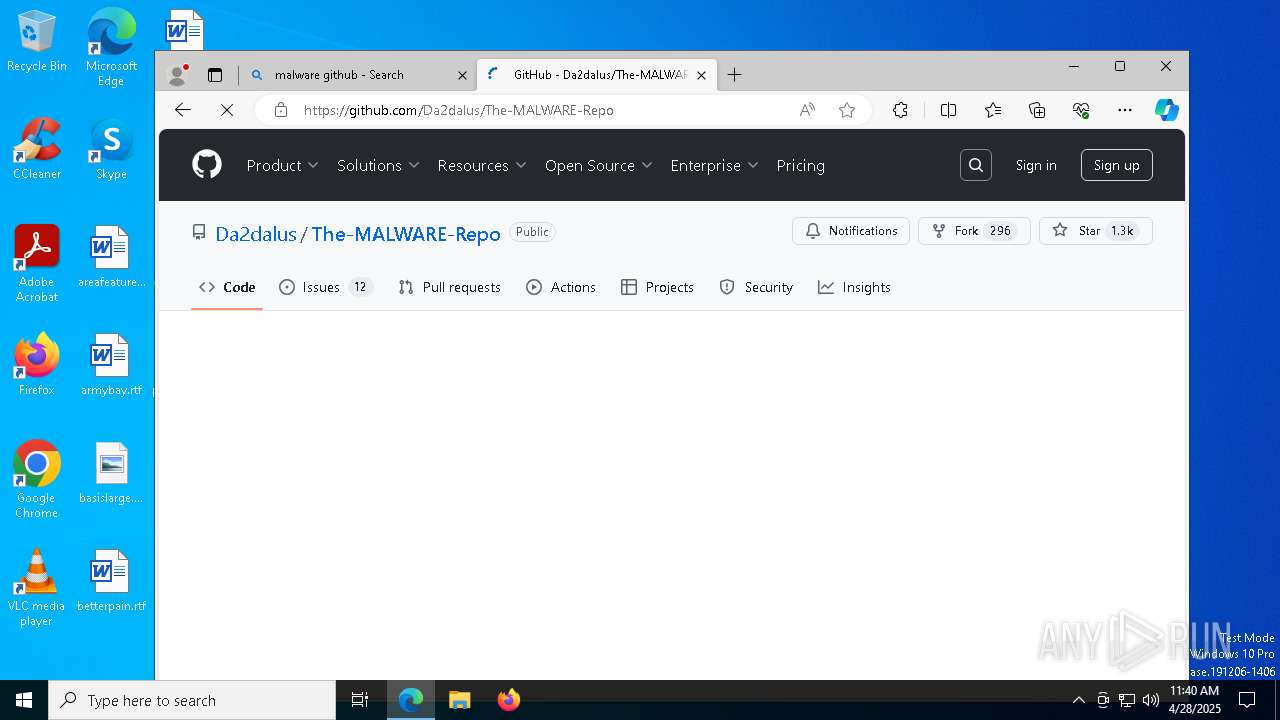Open the Action Center notifications icon
This screenshot has width=1280, height=720.
(x=1247, y=700)
